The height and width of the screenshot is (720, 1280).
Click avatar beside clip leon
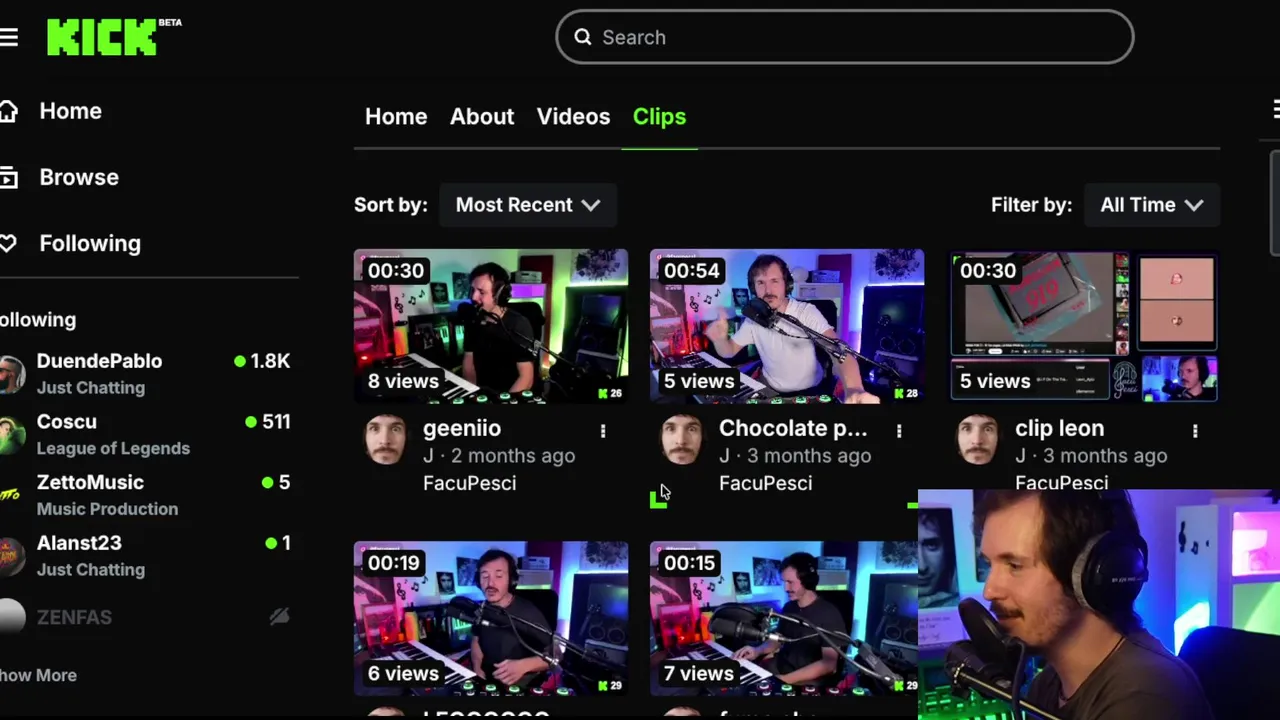[x=978, y=441]
